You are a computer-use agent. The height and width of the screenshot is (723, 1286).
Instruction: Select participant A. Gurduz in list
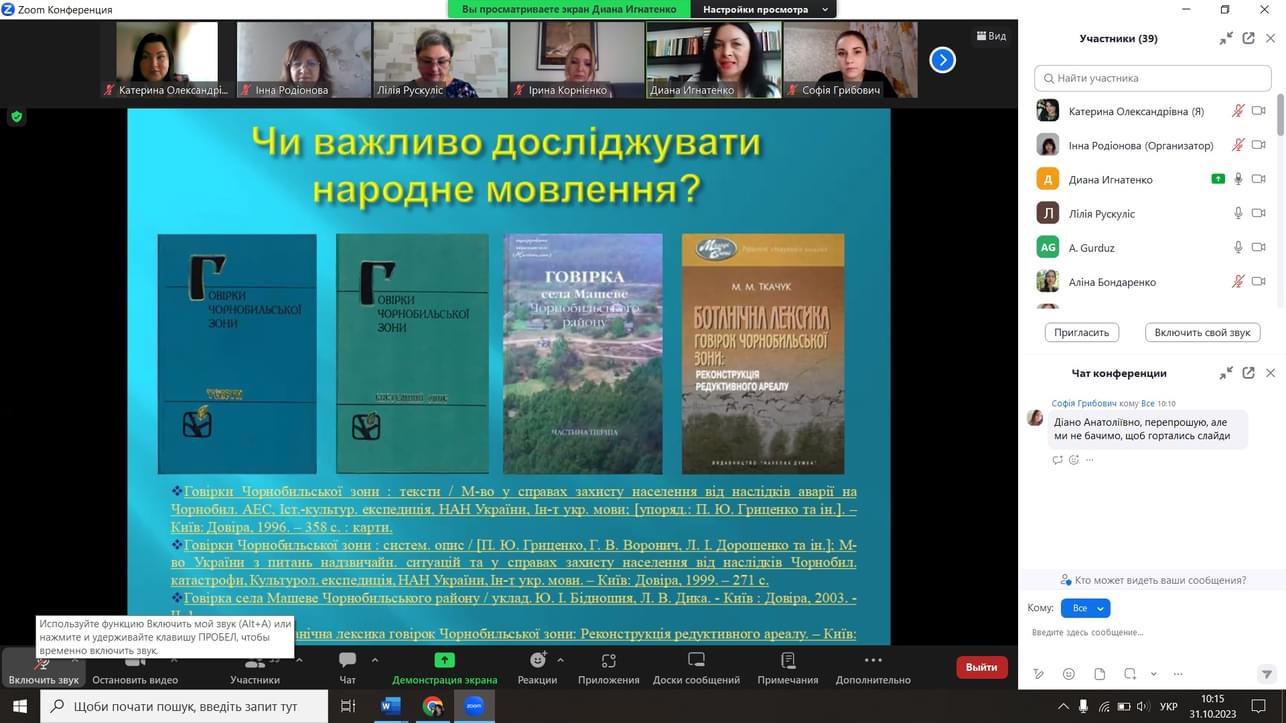tap(1153, 247)
